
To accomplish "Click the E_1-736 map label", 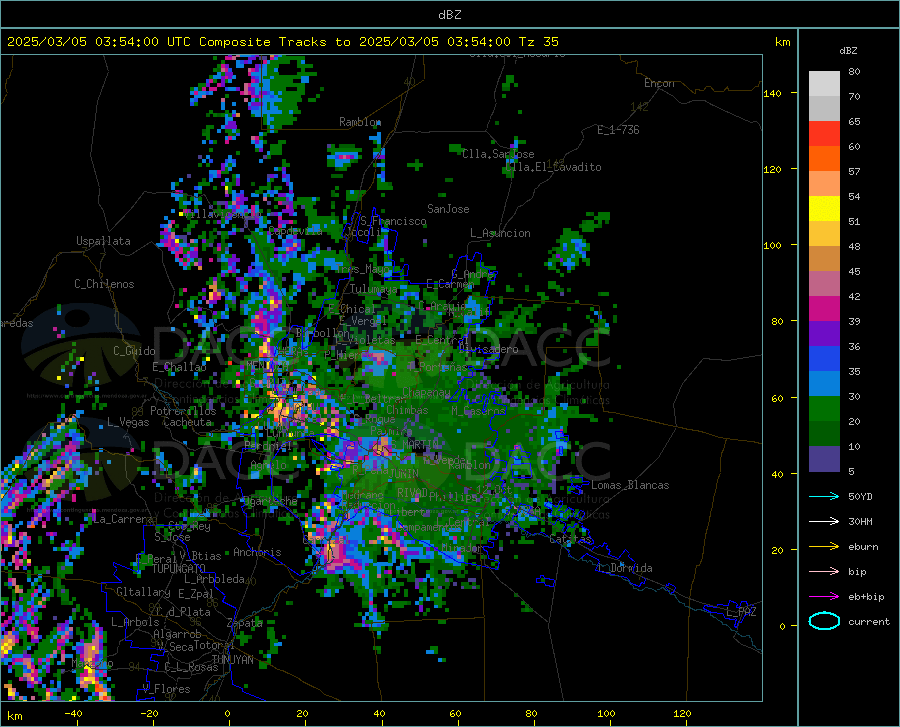I will click(x=618, y=130).
